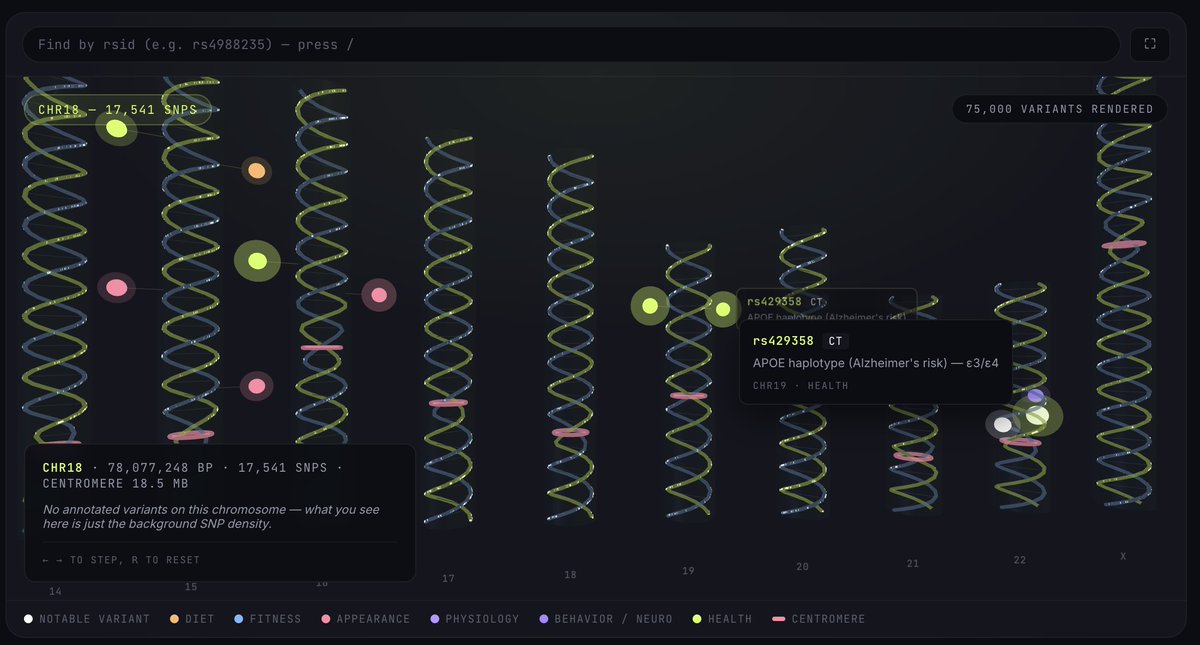Viewport: 1200px width, 645px height.
Task: Click the pink appearance marker above the info panel
Action: pos(256,386)
